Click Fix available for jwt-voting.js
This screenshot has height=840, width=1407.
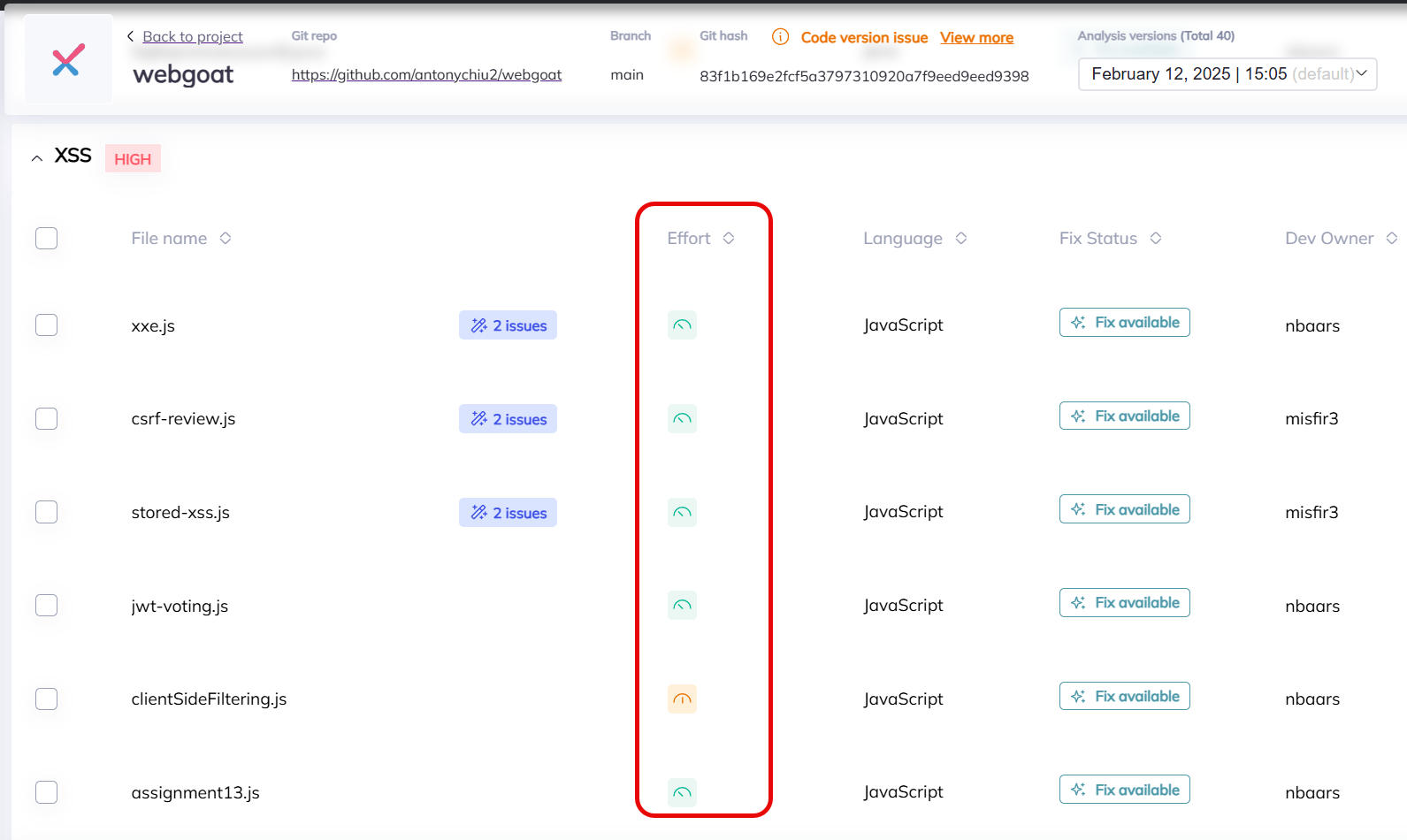coord(1124,603)
